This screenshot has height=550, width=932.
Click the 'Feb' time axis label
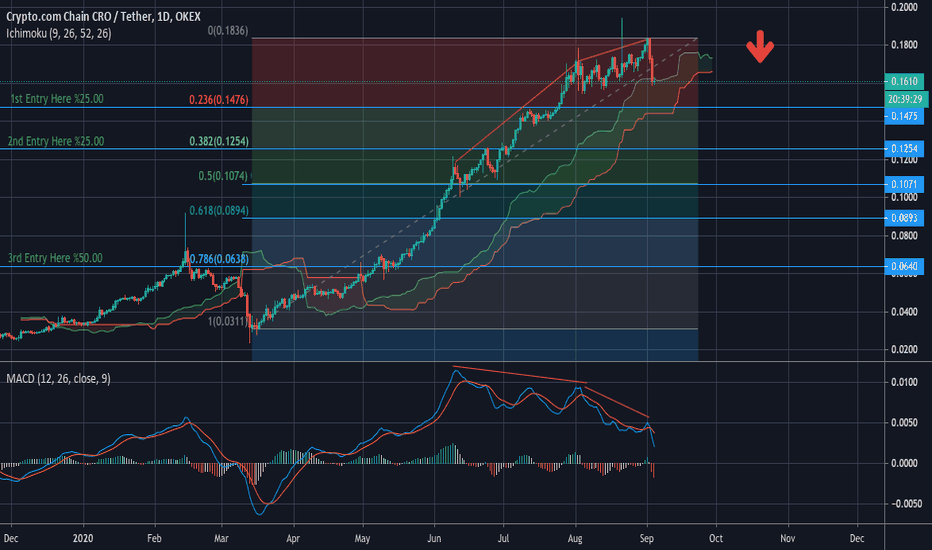click(154, 538)
